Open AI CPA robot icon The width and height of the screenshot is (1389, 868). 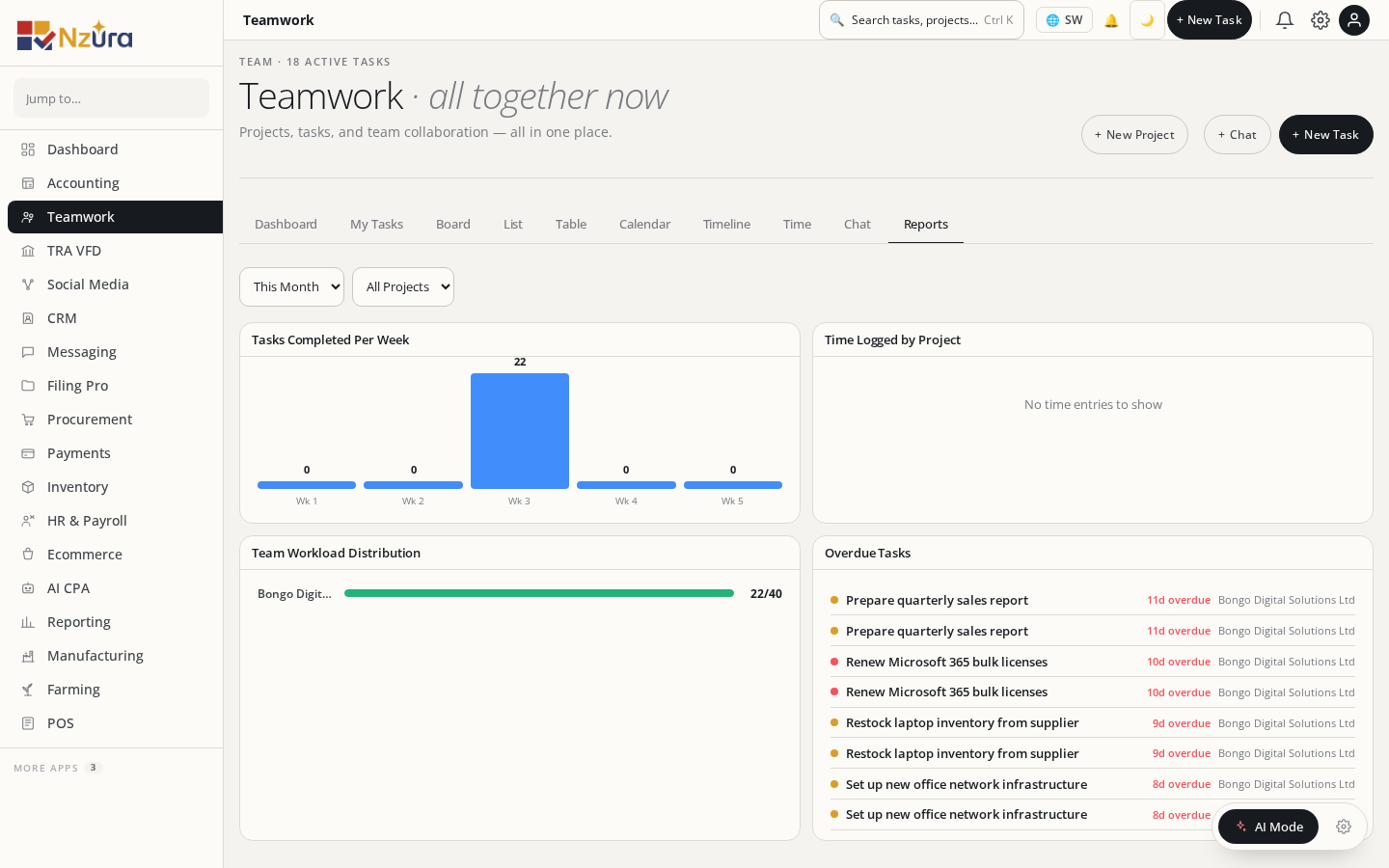pyautogui.click(x=28, y=588)
